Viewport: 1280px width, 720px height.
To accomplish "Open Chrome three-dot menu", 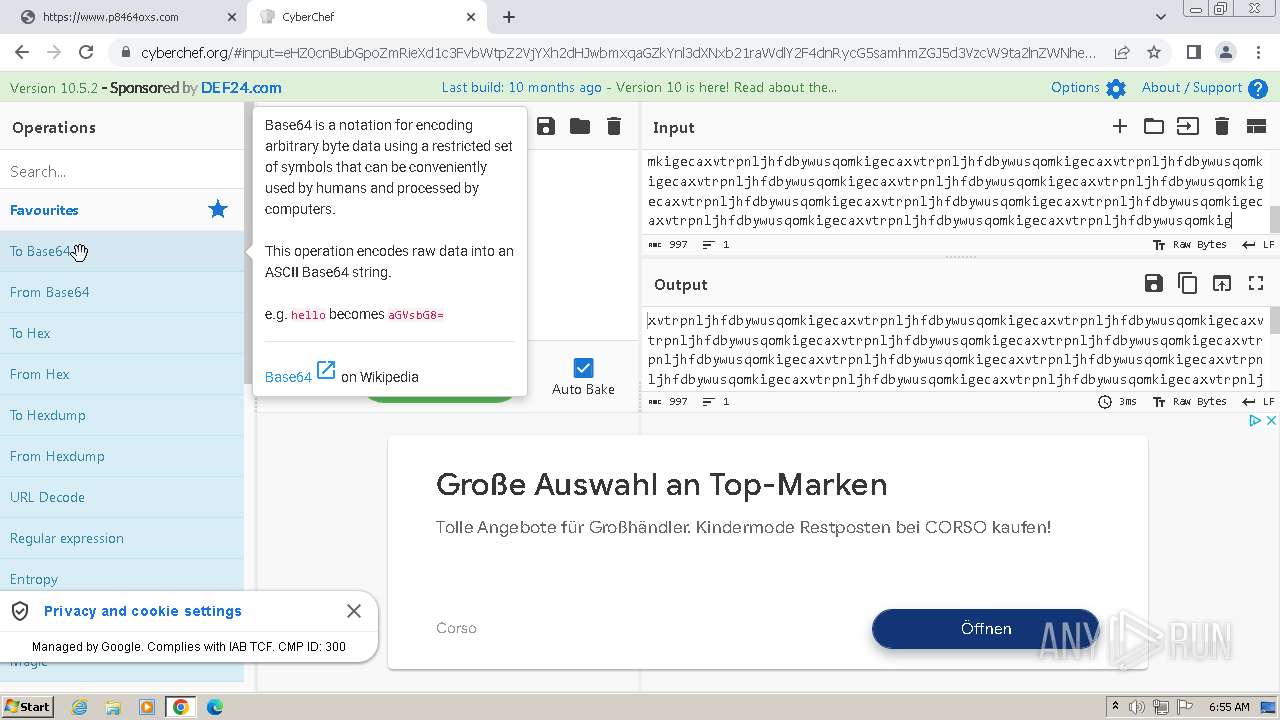I will tap(1258, 52).
